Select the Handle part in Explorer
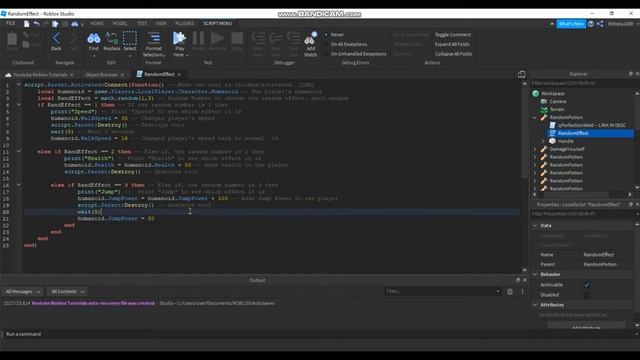Viewport: 640px width, 360px height. coord(565,141)
